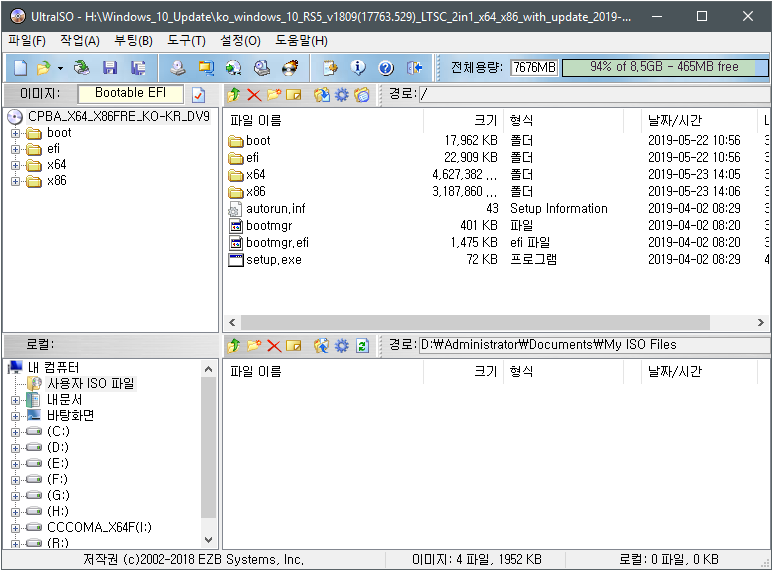The height and width of the screenshot is (570, 772).
Task: Click the local pane Rename icon
Action: point(293,346)
